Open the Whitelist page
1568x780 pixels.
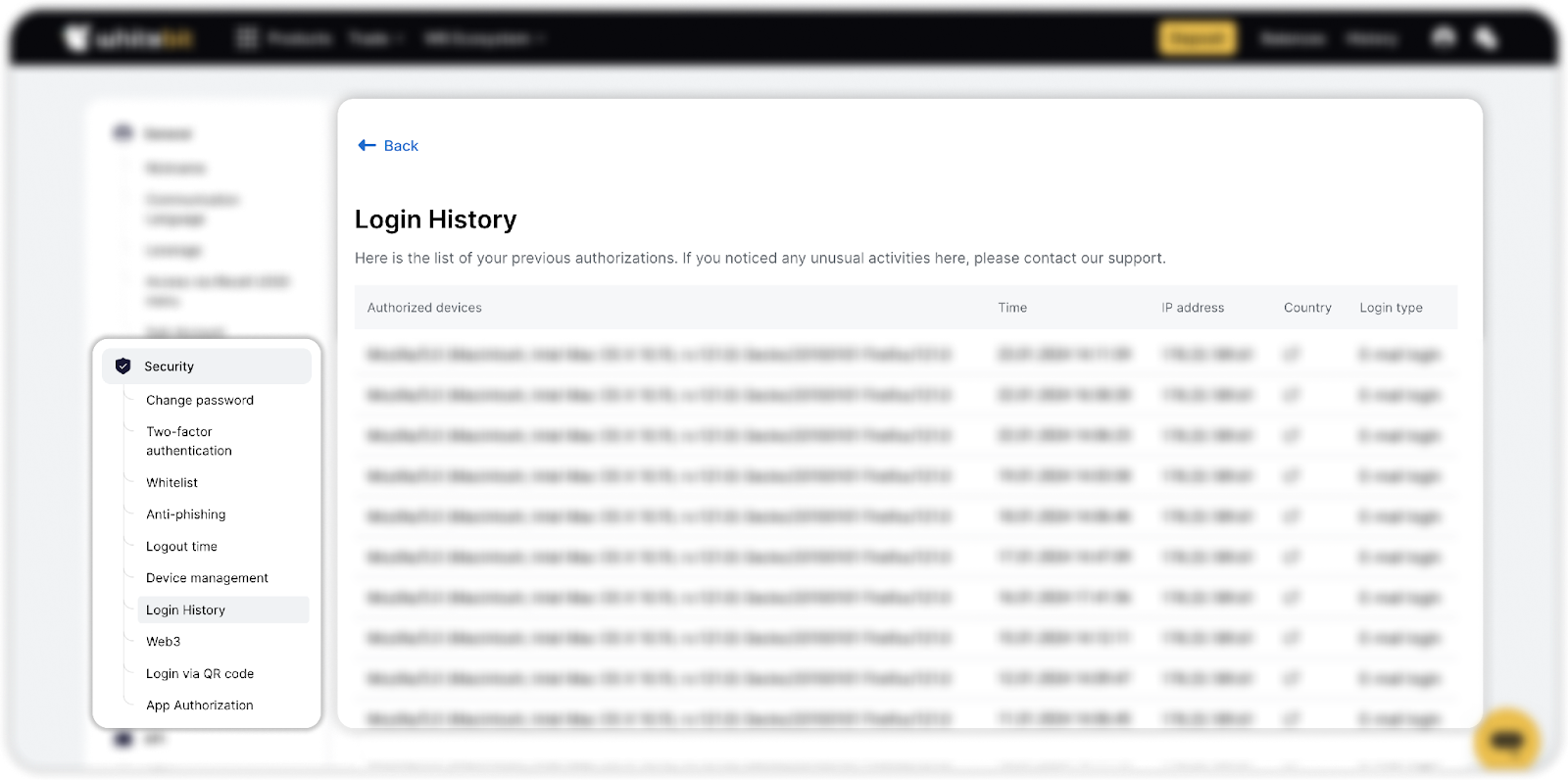click(172, 482)
